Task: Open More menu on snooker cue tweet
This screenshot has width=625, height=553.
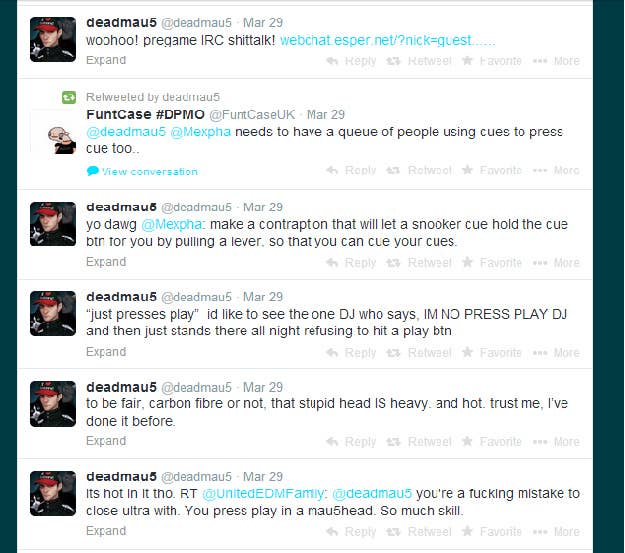Action: 556,263
